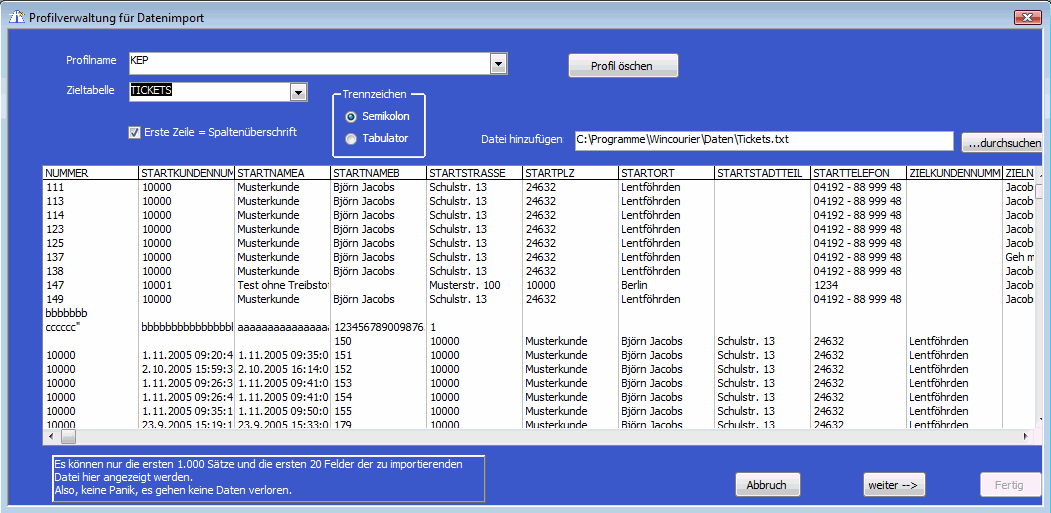Click the Abbruch button
Screen dimensions: 1051x513
pyautogui.click(x=767, y=485)
